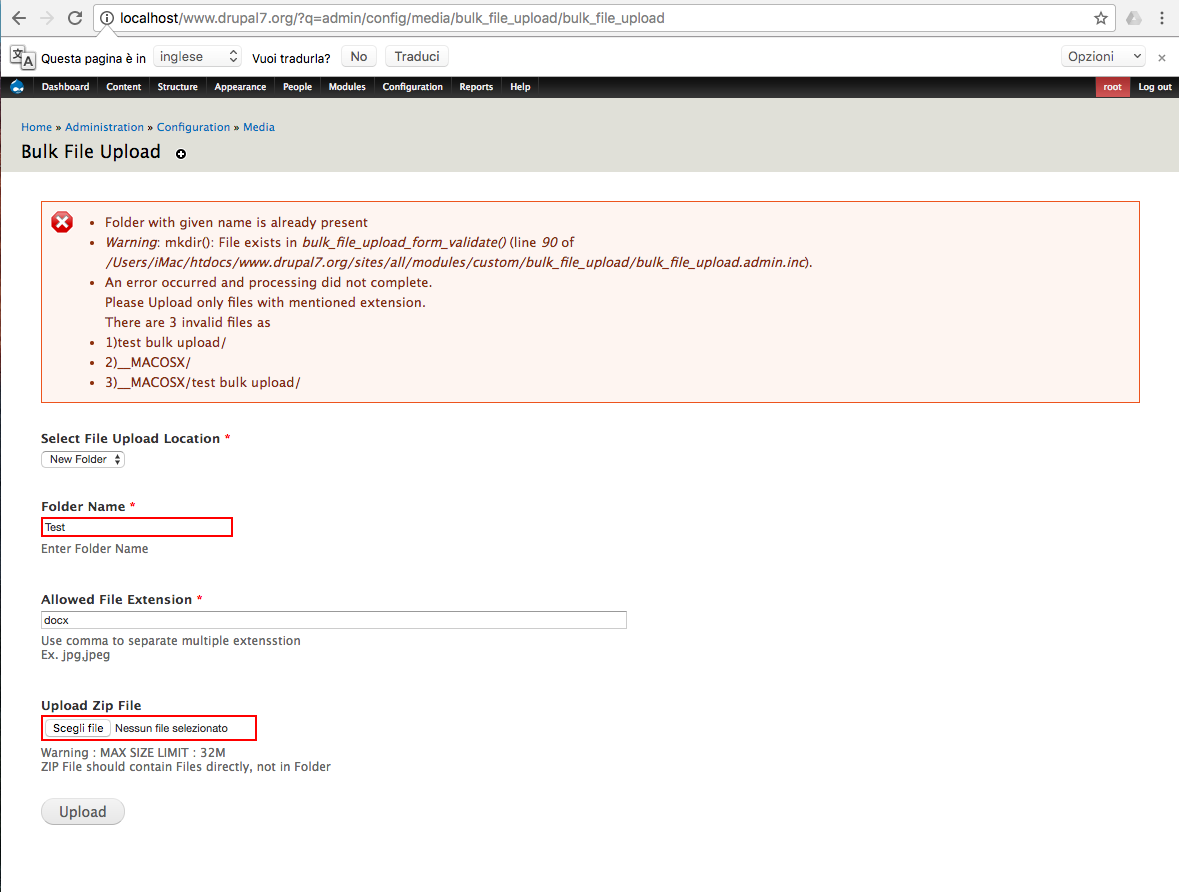Reload the page using the refresh icon
This screenshot has width=1179, height=892.
pos(76,17)
